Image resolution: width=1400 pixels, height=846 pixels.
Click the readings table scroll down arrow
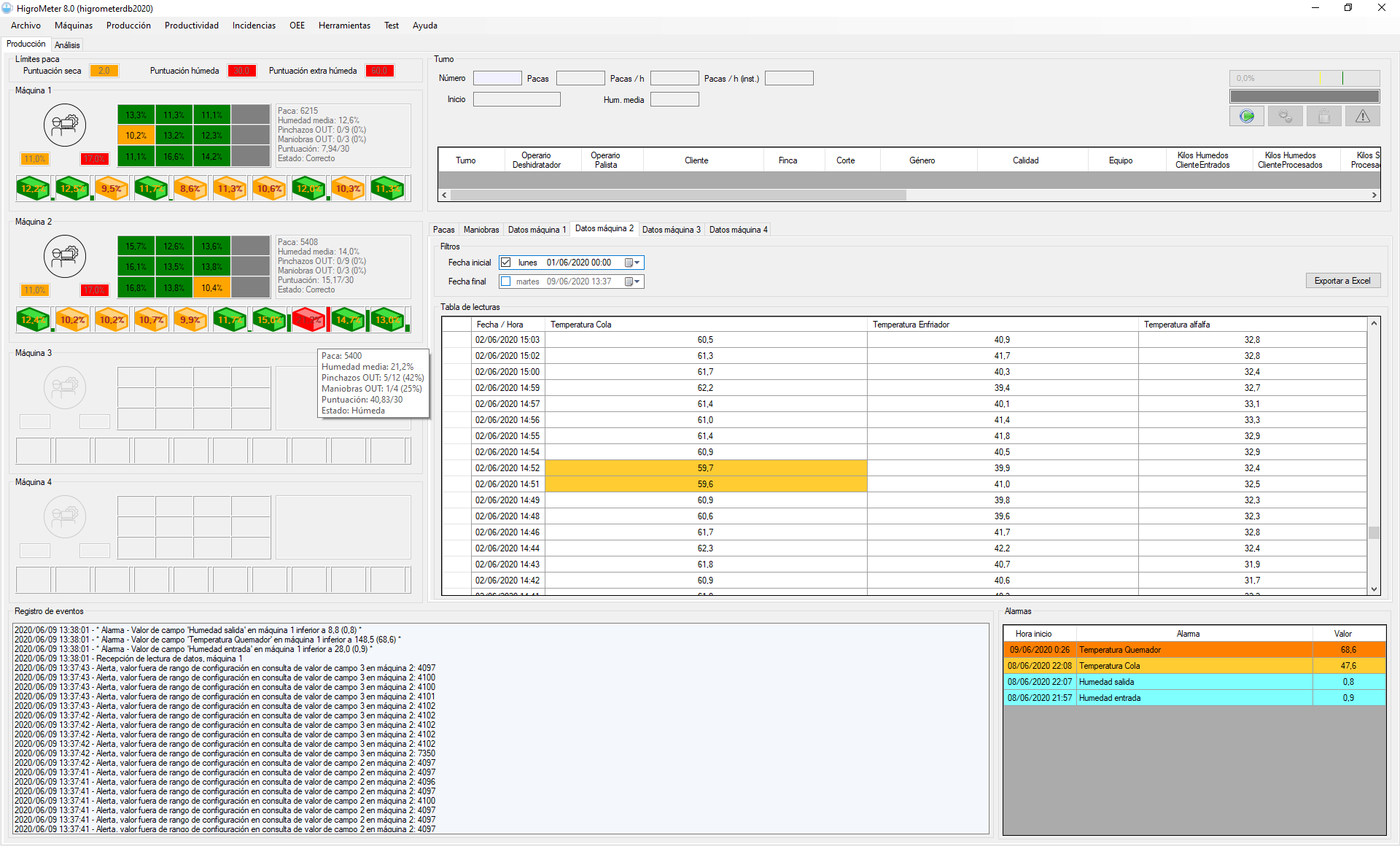click(1374, 589)
